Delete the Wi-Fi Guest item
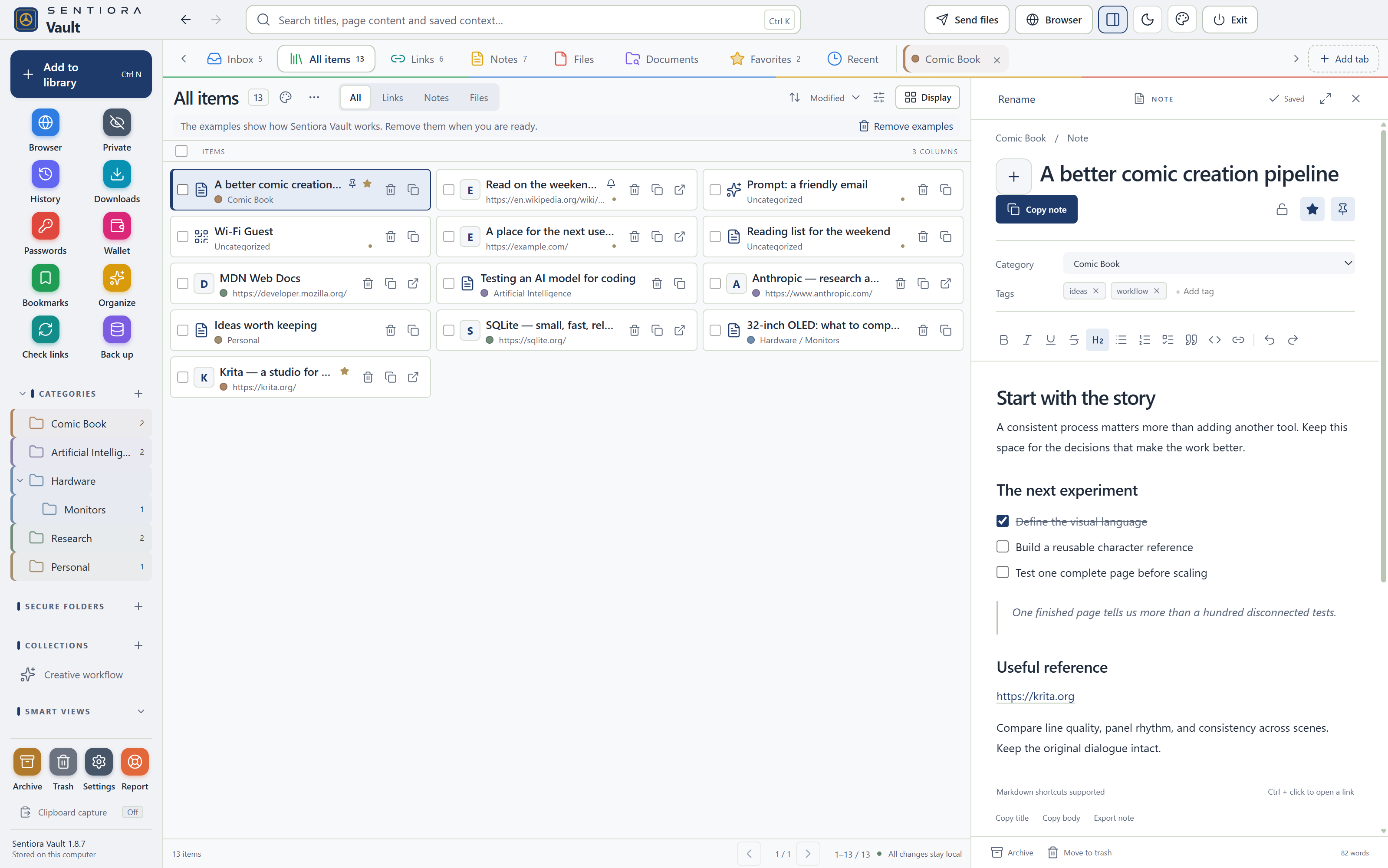The image size is (1388, 868). pyautogui.click(x=390, y=237)
